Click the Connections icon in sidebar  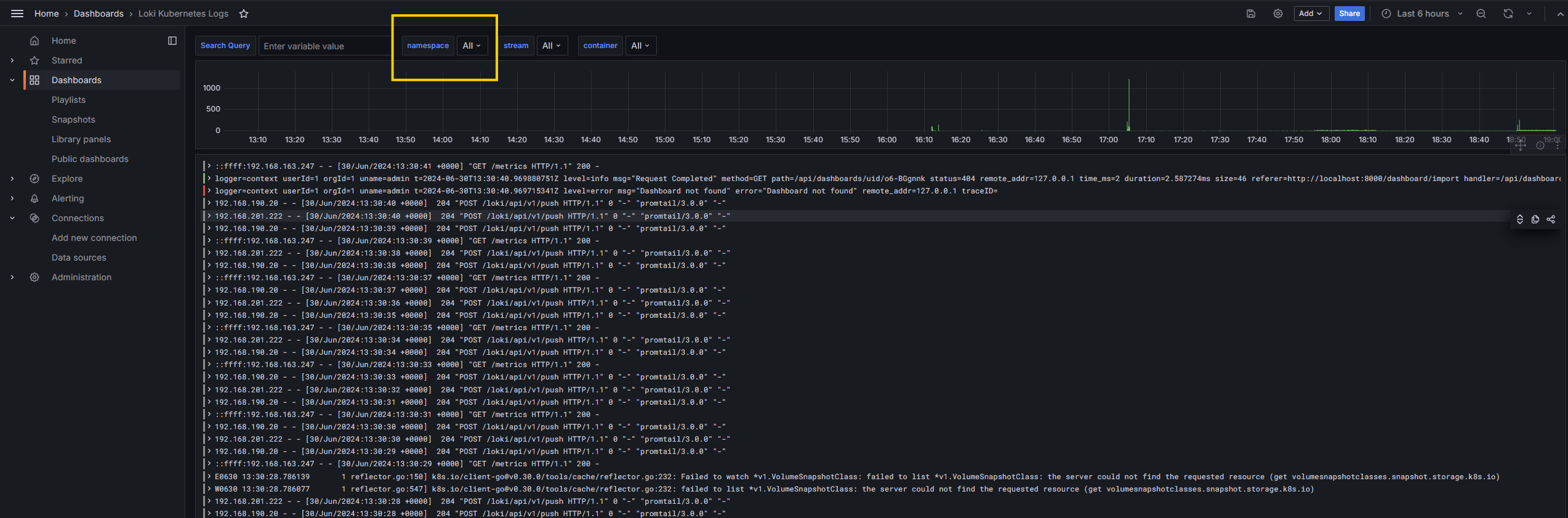(34, 218)
